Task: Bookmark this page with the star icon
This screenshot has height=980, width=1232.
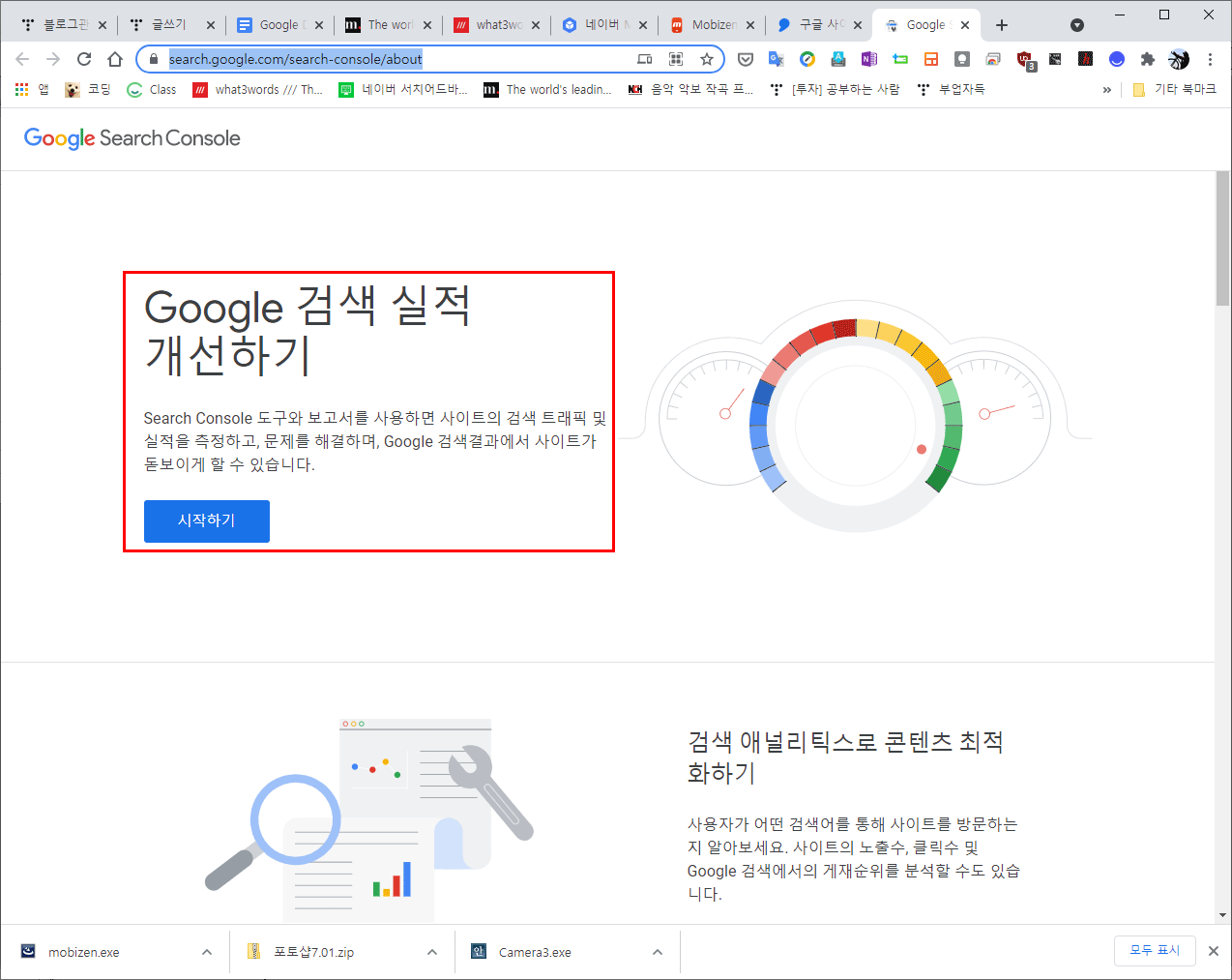Action: 707,59
